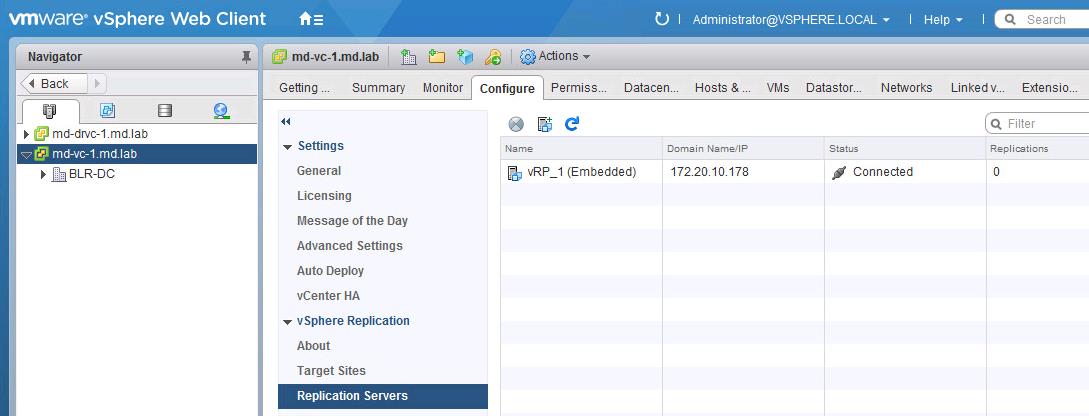Screen dimensions: 1089x416
Task: Collapse the vSphere Replication section
Action: click(x=288, y=322)
